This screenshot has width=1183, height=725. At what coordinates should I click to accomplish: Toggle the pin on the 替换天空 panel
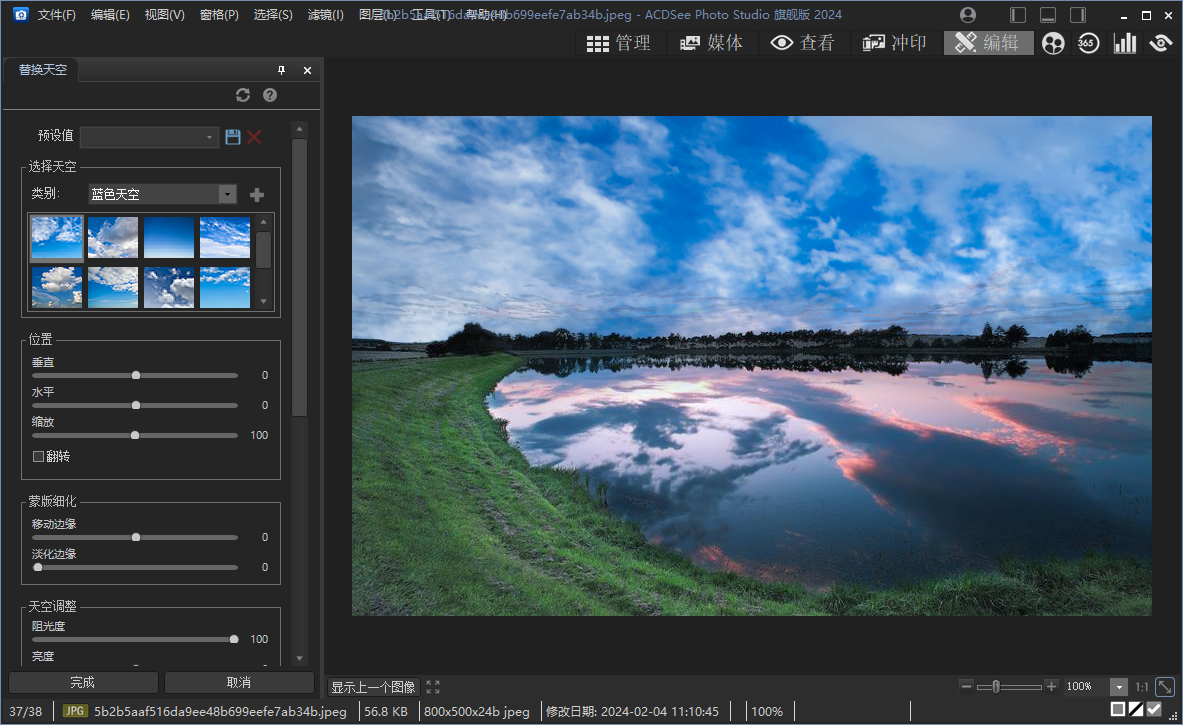coord(281,70)
